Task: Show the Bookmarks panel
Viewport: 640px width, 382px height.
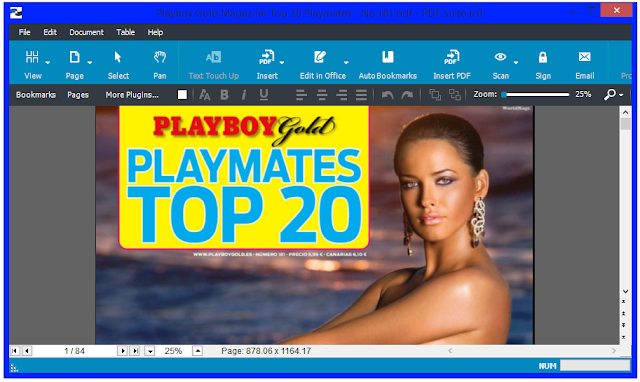Action: click(36, 95)
